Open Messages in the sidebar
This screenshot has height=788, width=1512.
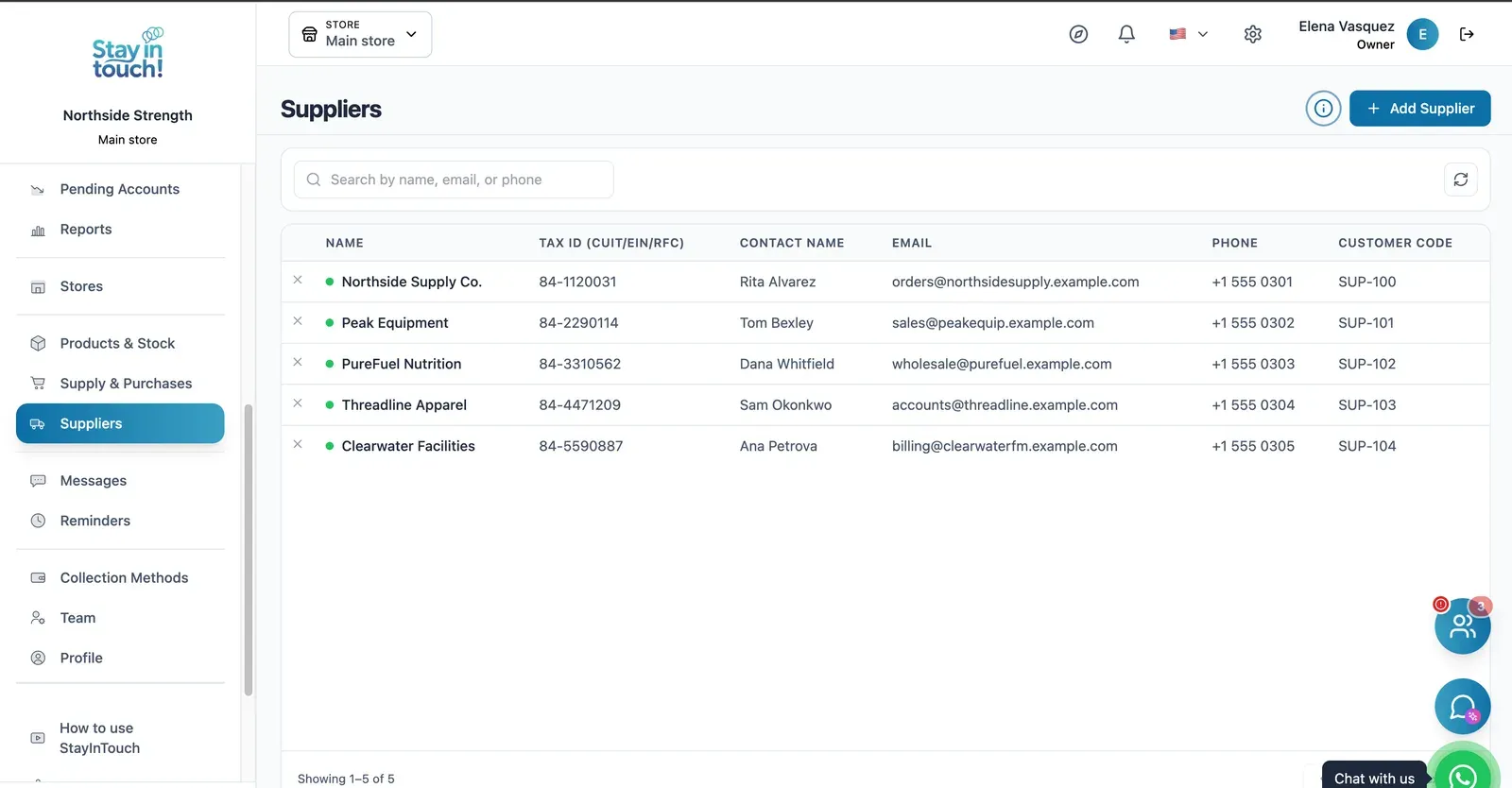click(120, 481)
